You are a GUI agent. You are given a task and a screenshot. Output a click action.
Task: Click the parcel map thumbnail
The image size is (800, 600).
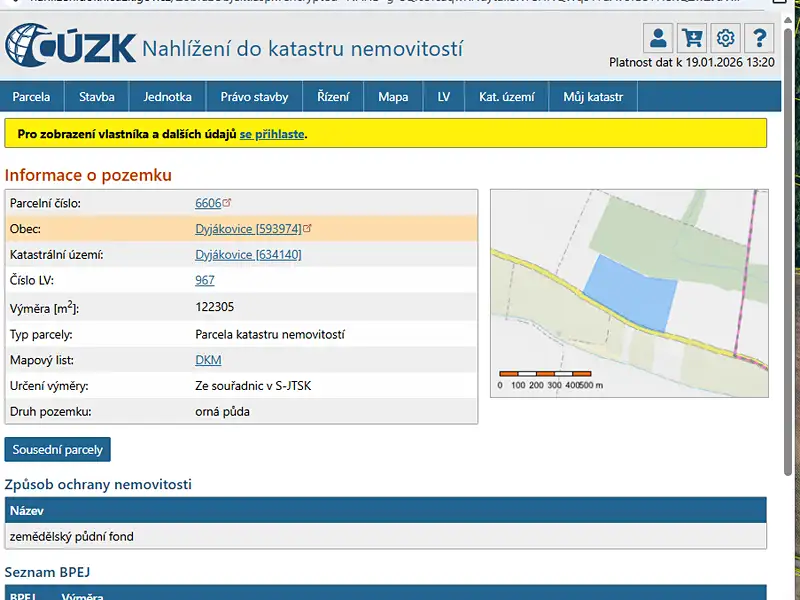click(629, 293)
